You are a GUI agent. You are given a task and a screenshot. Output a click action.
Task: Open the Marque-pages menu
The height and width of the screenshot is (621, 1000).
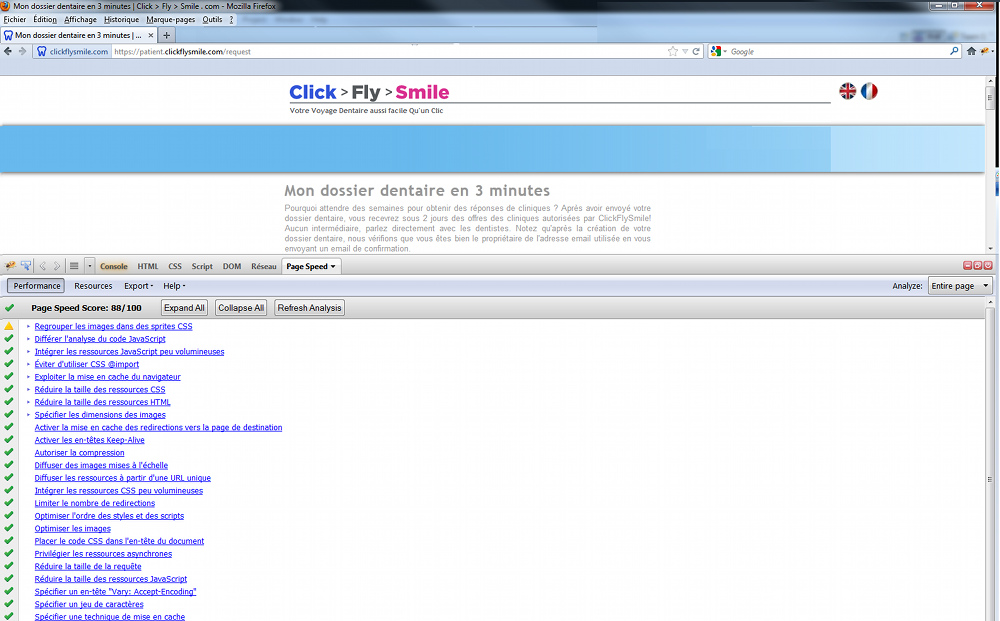[171, 19]
